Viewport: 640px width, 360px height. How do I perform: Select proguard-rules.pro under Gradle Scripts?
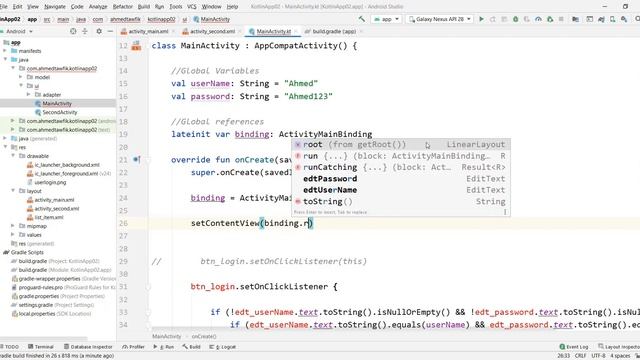click(x=41, y=287)
